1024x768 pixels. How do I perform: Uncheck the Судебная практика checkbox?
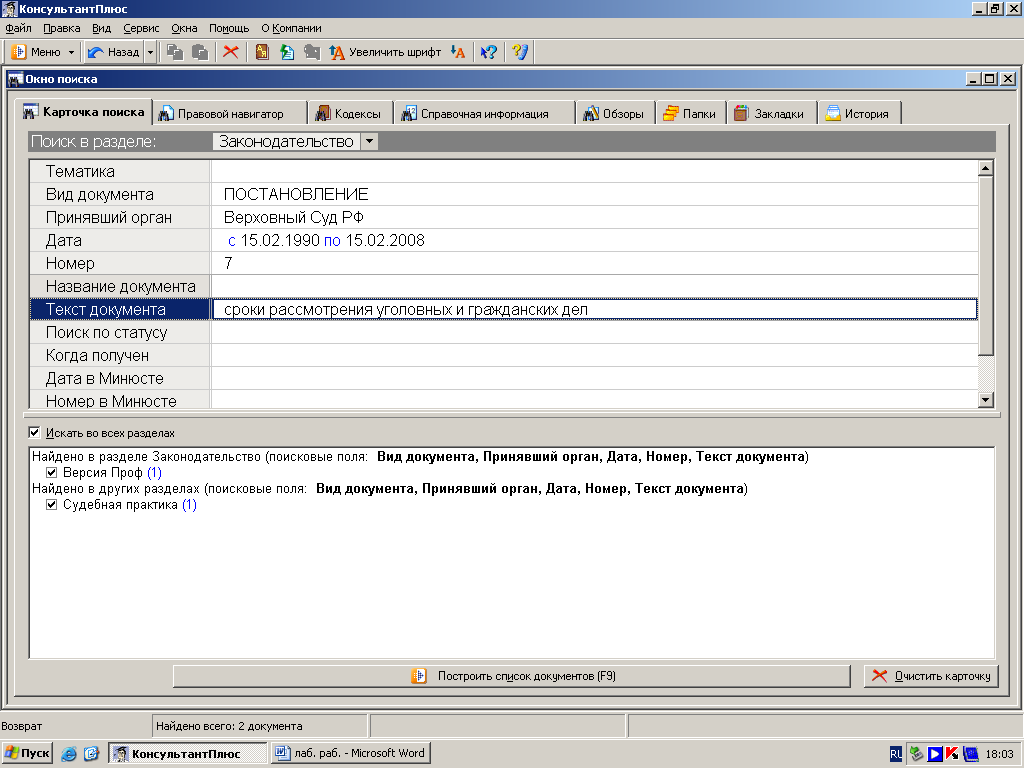pos(52,504)
